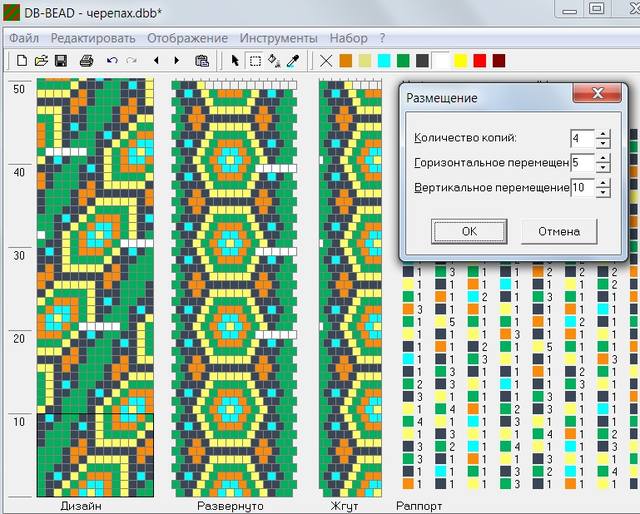Pick the paint bucket fill tool
This screenshot has width=640, height=514.
274,61
